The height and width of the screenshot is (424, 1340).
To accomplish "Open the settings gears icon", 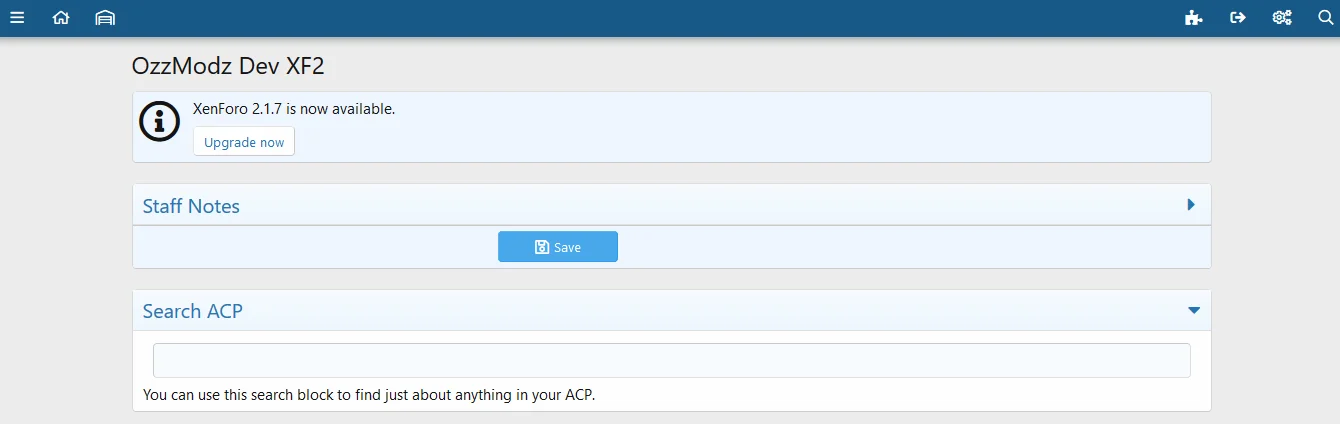I will [1282, 17].
